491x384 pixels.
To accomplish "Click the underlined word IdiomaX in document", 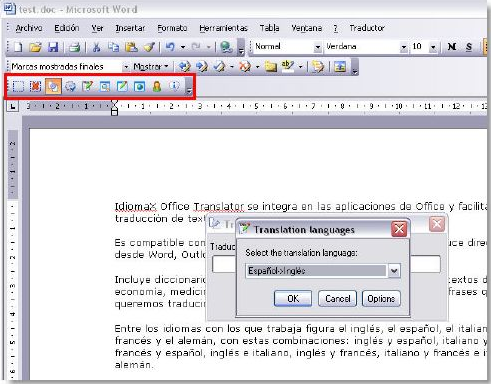I will [x=136, y=207].
